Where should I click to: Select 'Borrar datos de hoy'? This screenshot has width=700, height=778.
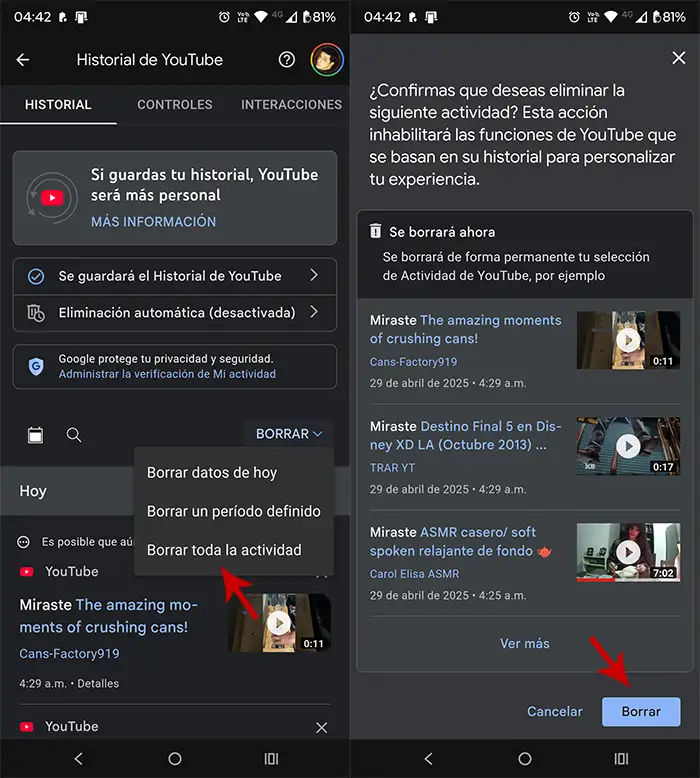(x=212, y=473)
